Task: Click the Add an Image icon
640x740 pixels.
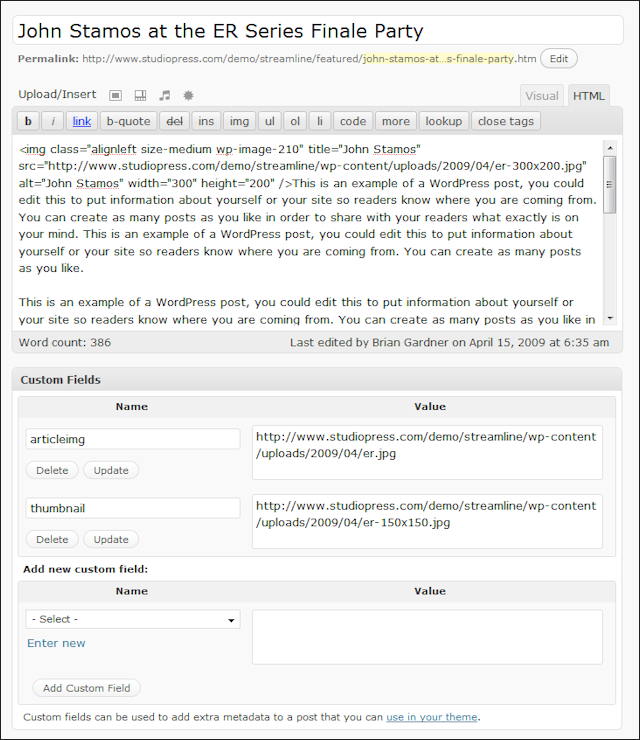Action: pos(116,96)
